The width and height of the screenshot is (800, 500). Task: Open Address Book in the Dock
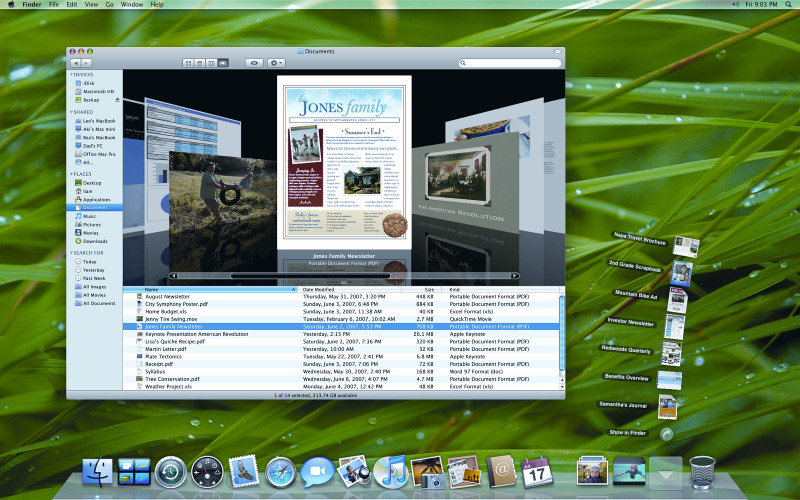pos(501,471)
